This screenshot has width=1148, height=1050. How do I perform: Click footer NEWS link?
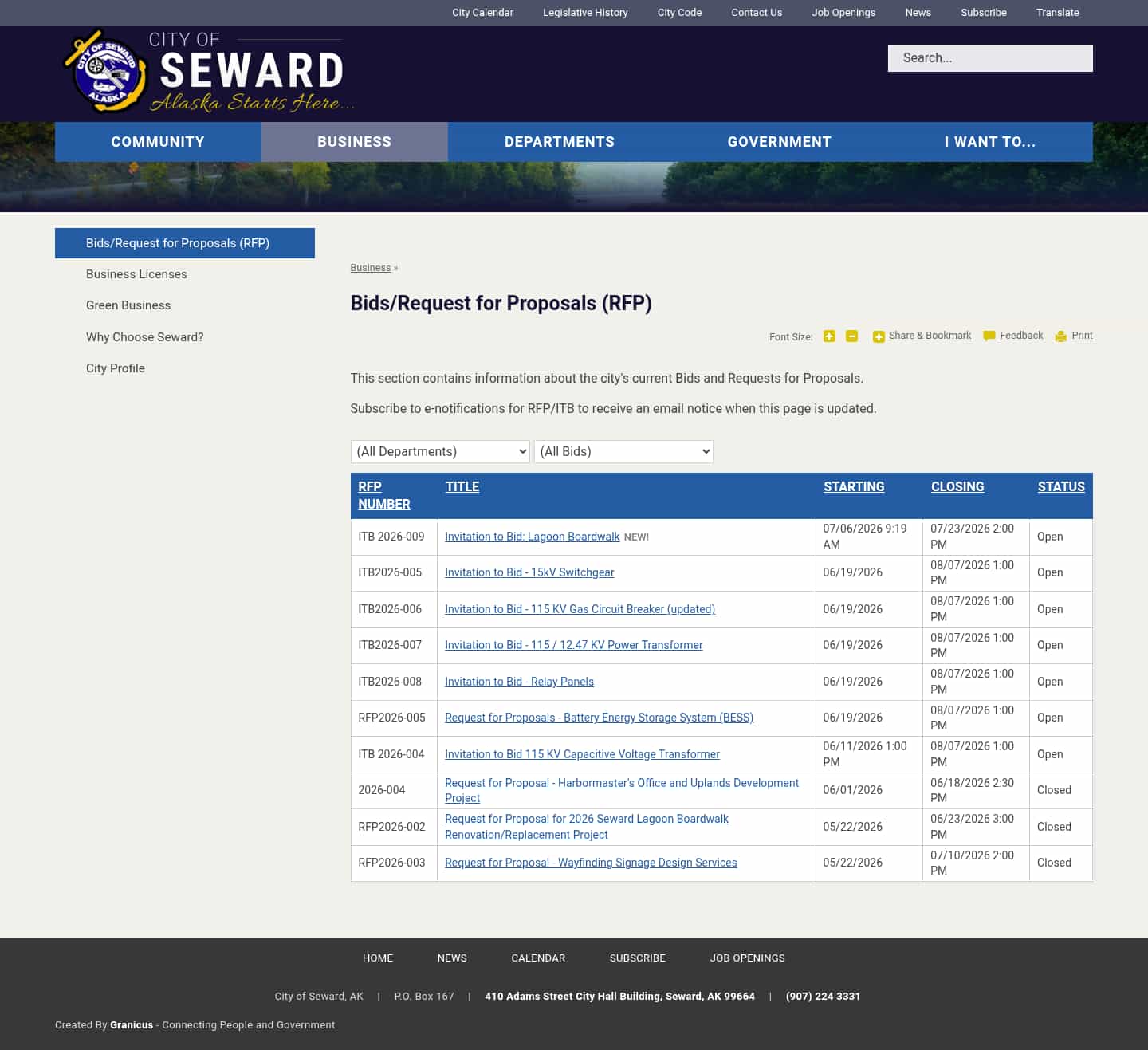click(x=452, y=958)
